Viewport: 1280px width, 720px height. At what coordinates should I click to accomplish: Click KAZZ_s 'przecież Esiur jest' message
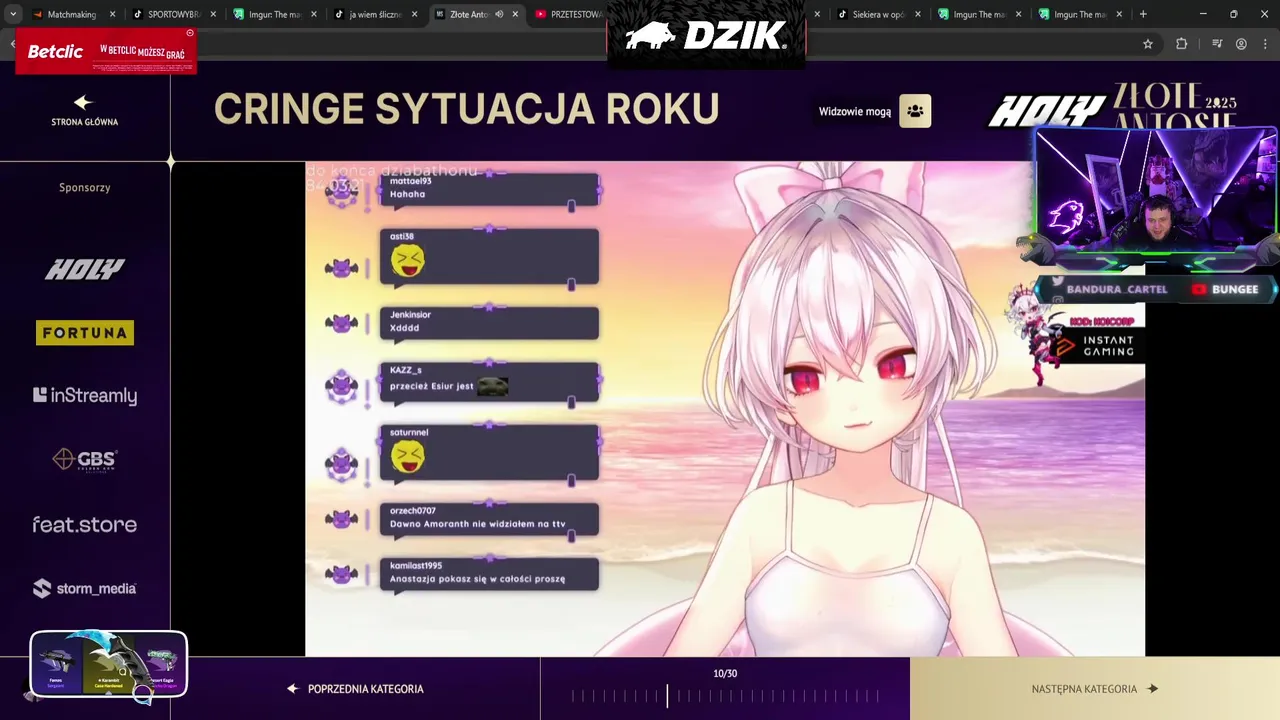coord(489,382)
